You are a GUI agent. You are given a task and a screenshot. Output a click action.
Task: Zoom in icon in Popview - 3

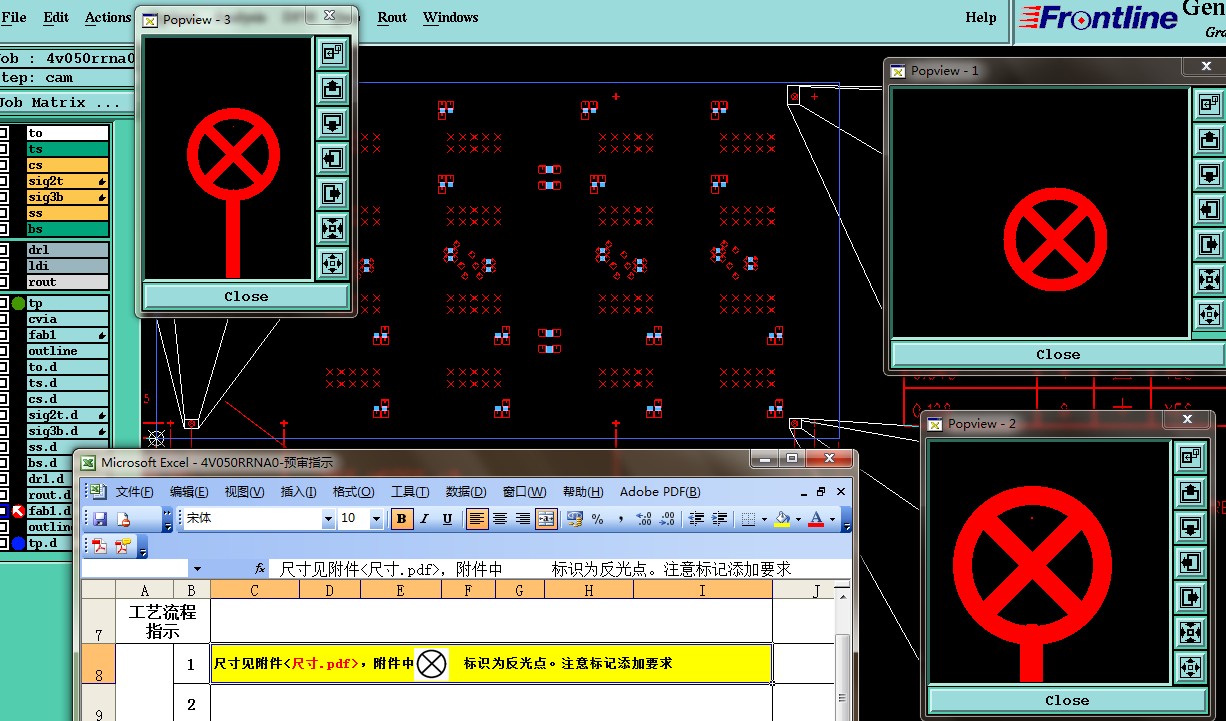[x=332, y=228]
